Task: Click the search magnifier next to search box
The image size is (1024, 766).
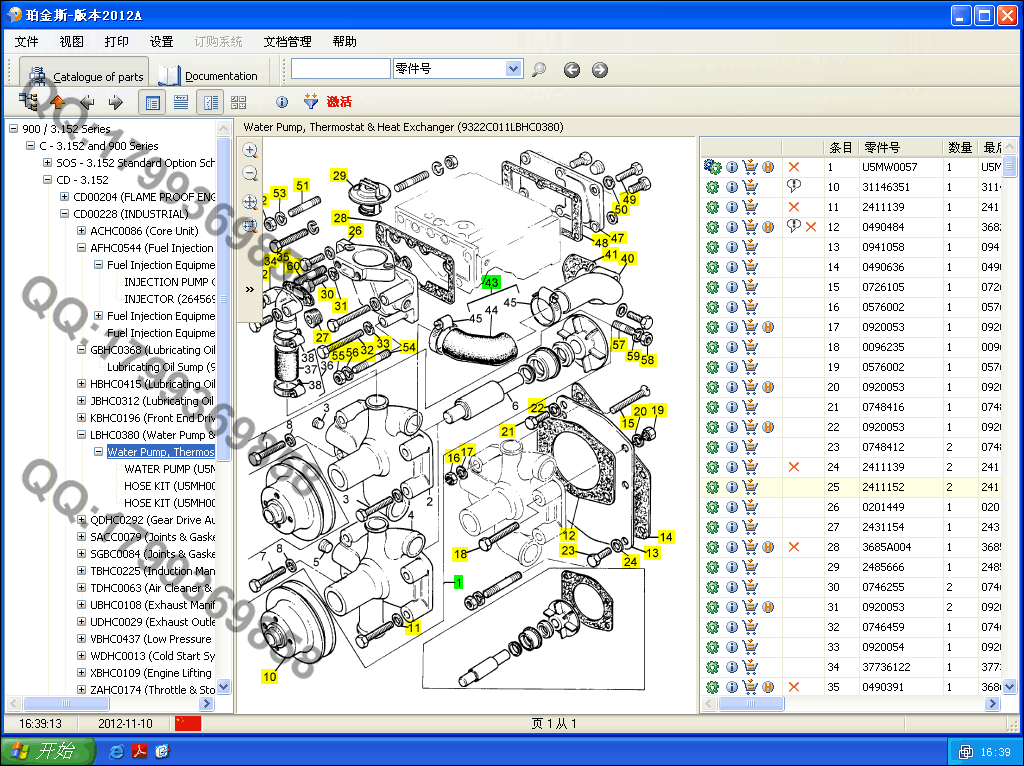Action: tap(539, 70)
